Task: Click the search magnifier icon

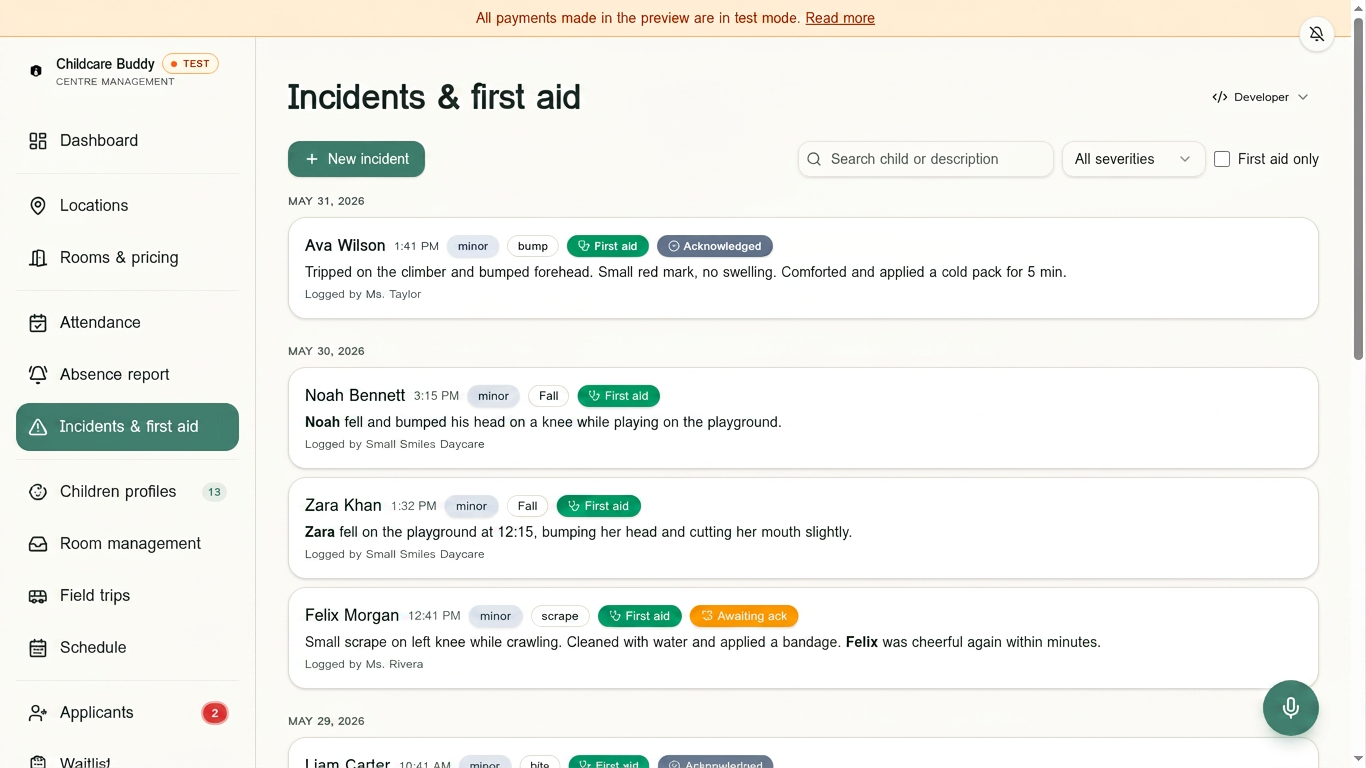Action: coord(814,159)
